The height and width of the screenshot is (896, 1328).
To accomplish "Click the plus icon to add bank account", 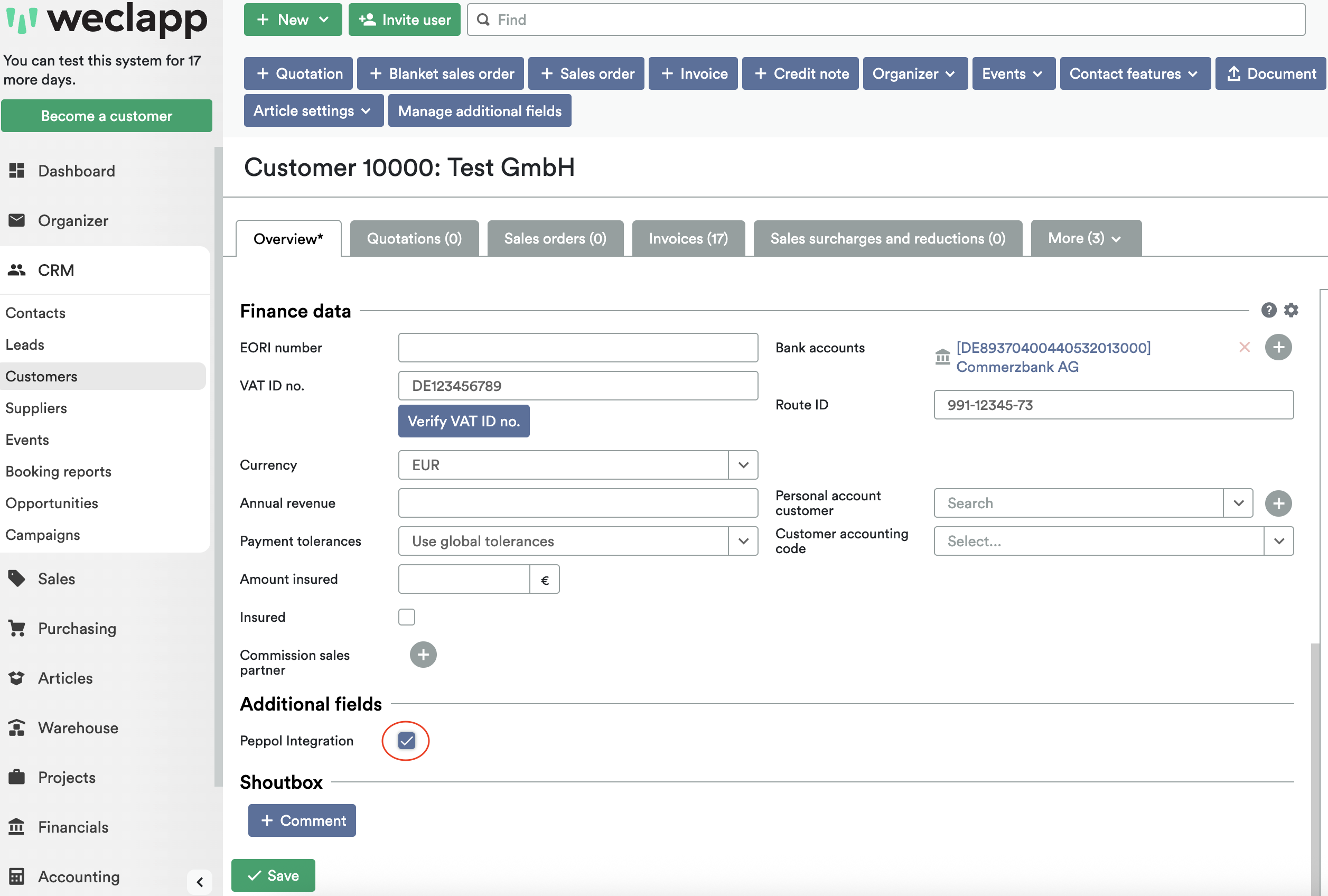I will point(1278,347).
